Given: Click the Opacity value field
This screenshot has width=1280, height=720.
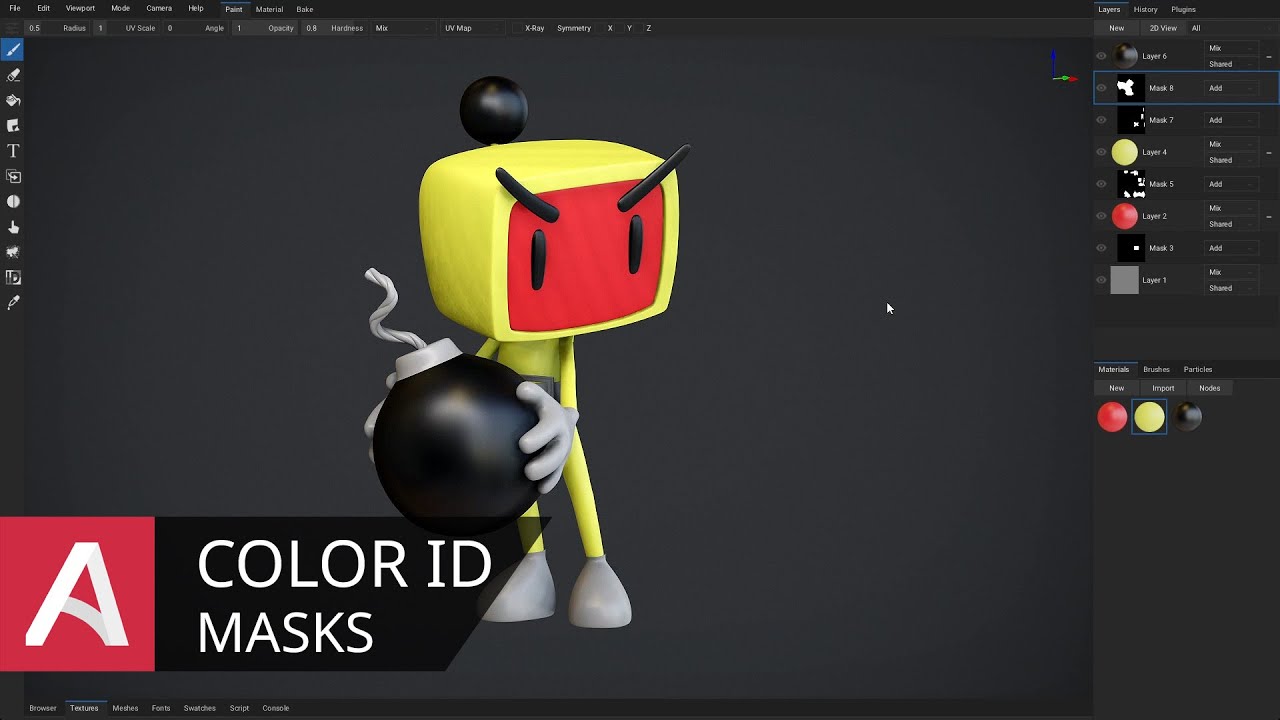Looking at the screenshot, I should click(x=312, y=28).
